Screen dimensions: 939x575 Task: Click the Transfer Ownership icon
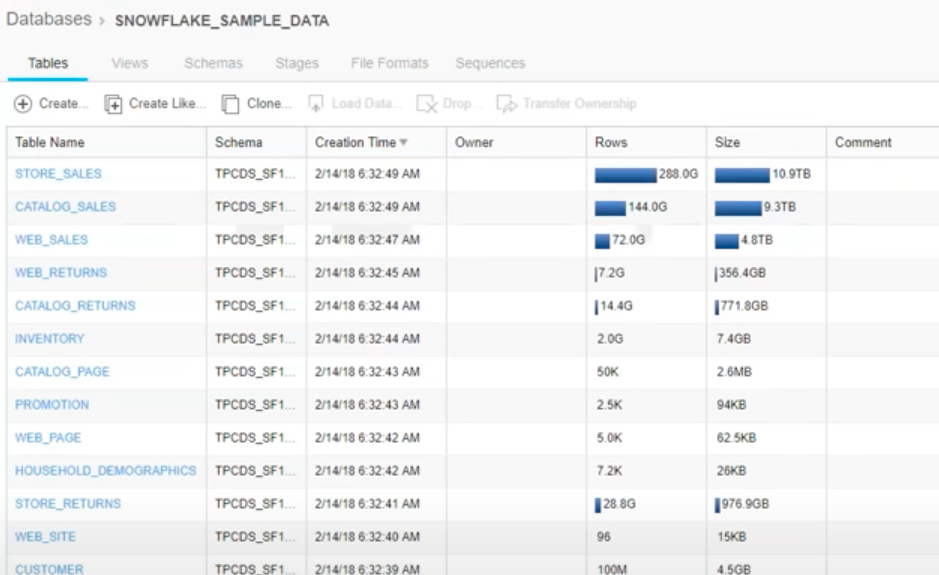tap(507, 104)
